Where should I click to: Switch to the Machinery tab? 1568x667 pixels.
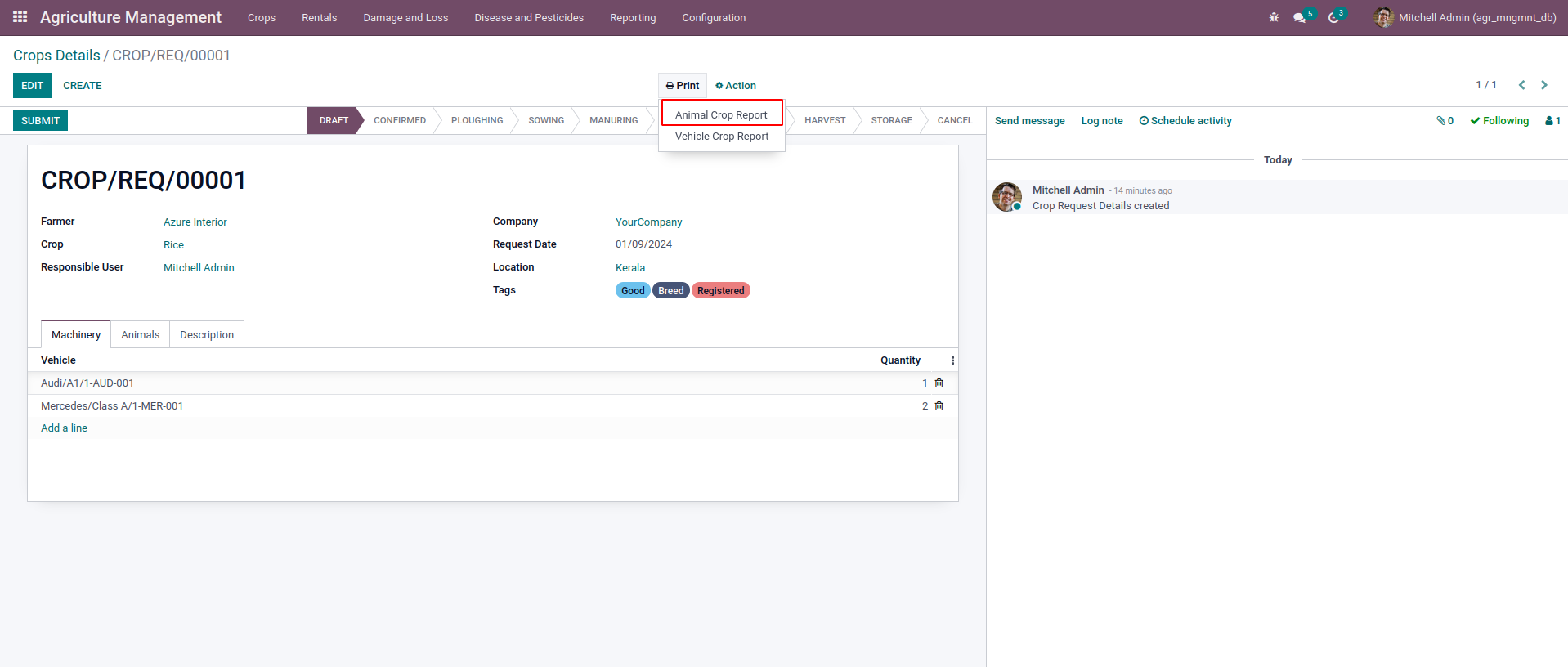[76, 335]
